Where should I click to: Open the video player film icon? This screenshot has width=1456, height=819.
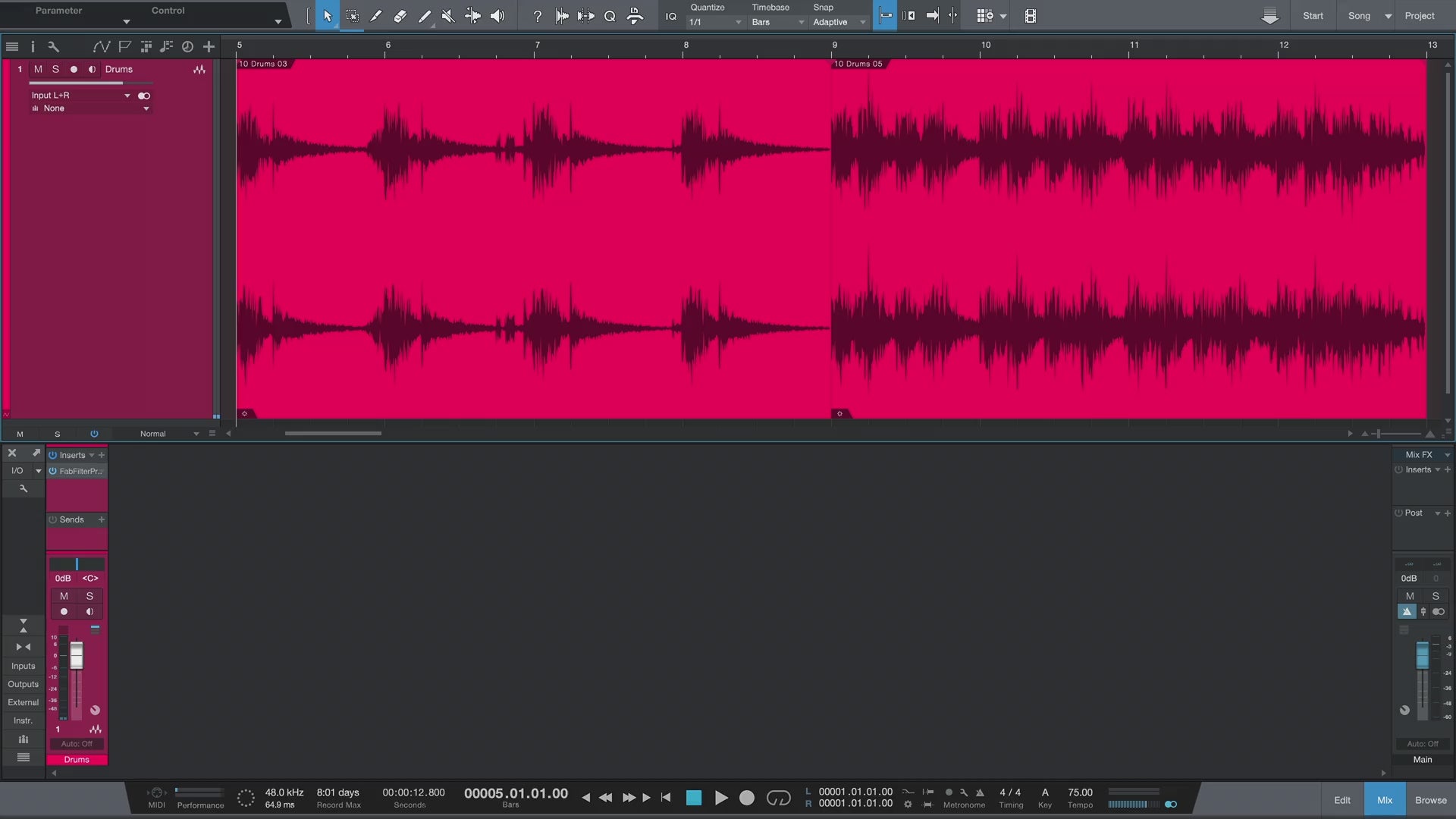click(1030, 16)
